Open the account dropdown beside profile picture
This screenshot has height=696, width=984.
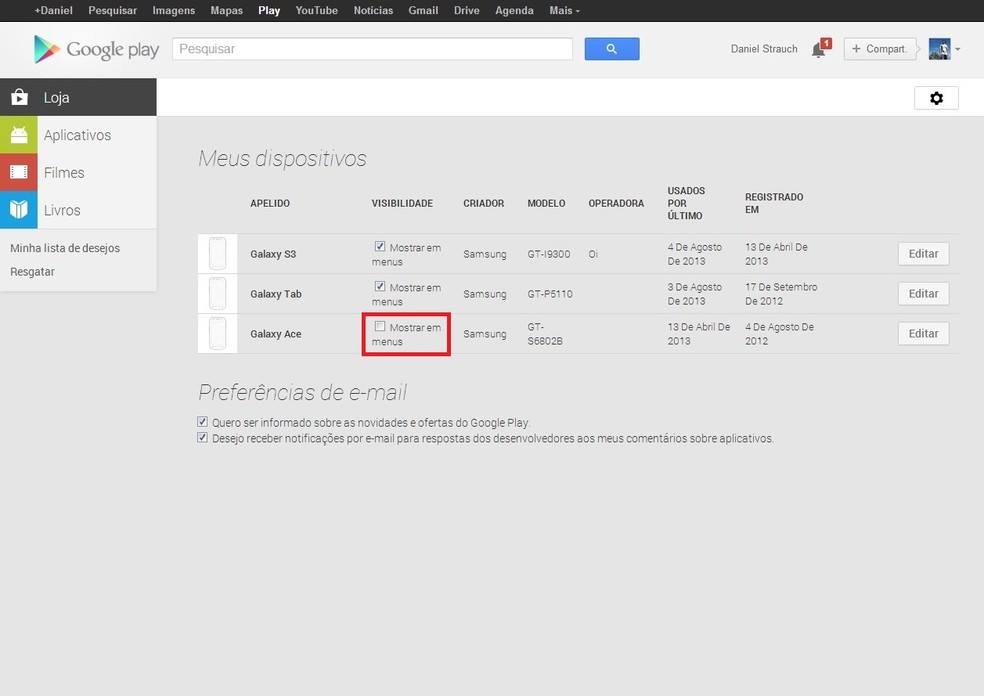(957, 48)
